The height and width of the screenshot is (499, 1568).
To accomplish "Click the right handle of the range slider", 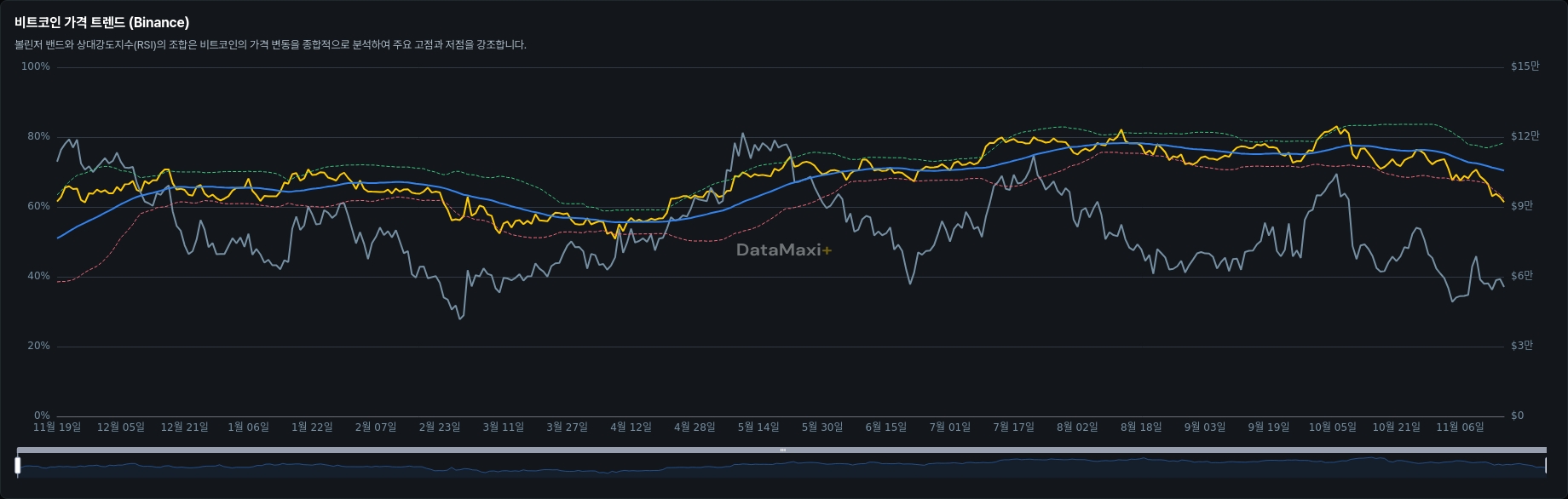I will (x=1545, y=465).
